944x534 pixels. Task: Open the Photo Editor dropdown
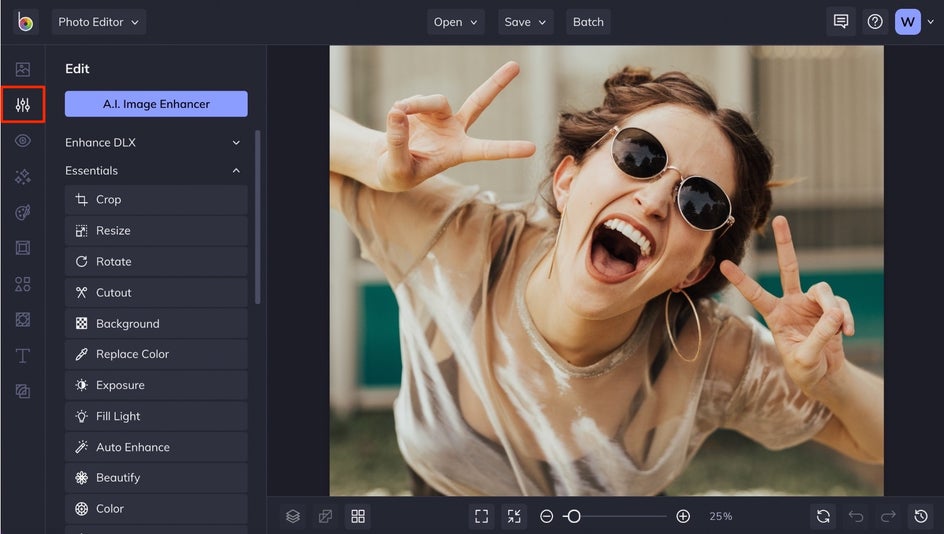[99, 22]
